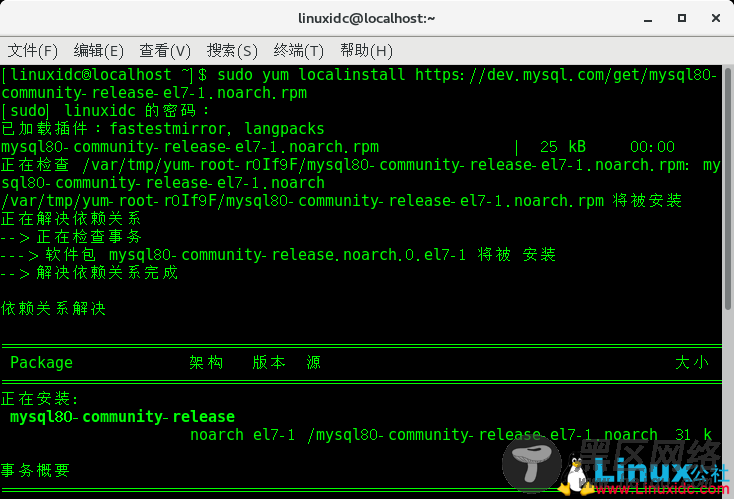Click the '[linuxidc@localhost ~]$' prompt
The width and height of the screenshot is (734, 499).
104,75
